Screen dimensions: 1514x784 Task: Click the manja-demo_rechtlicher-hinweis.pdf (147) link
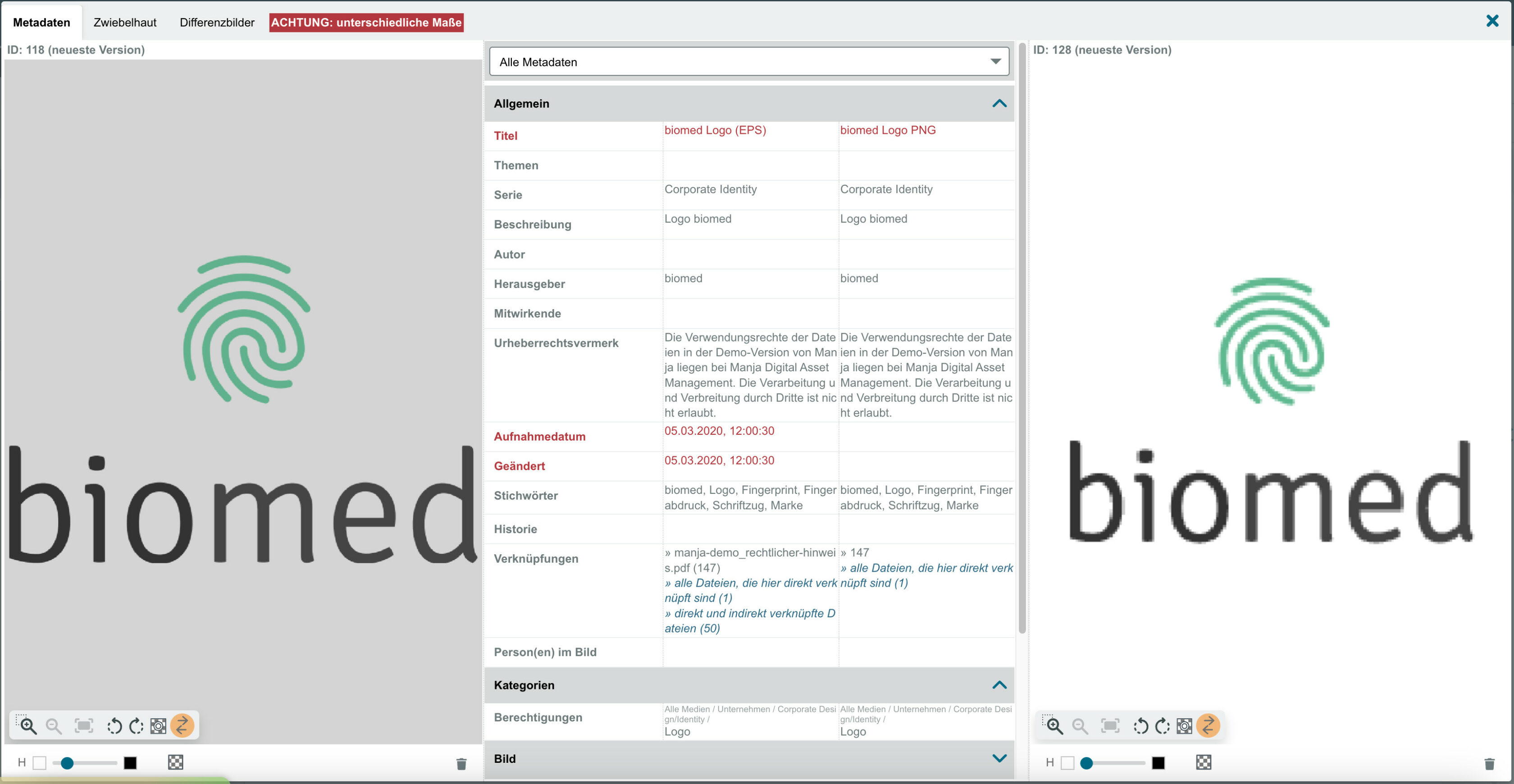pyautogui.click(x=750, y=560)
